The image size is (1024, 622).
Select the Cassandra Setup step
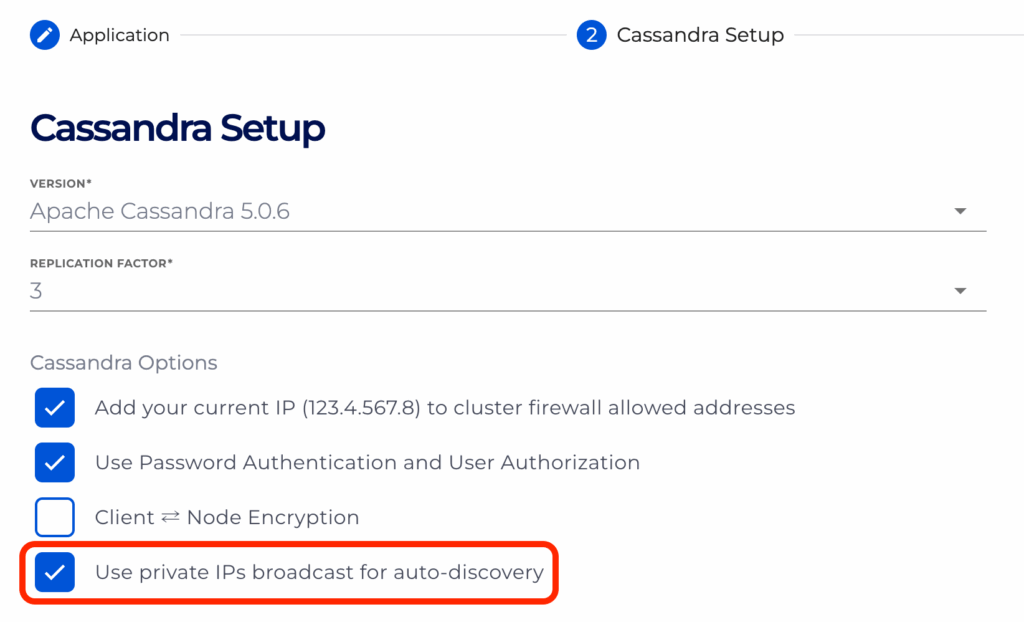(x=699, y=34)
